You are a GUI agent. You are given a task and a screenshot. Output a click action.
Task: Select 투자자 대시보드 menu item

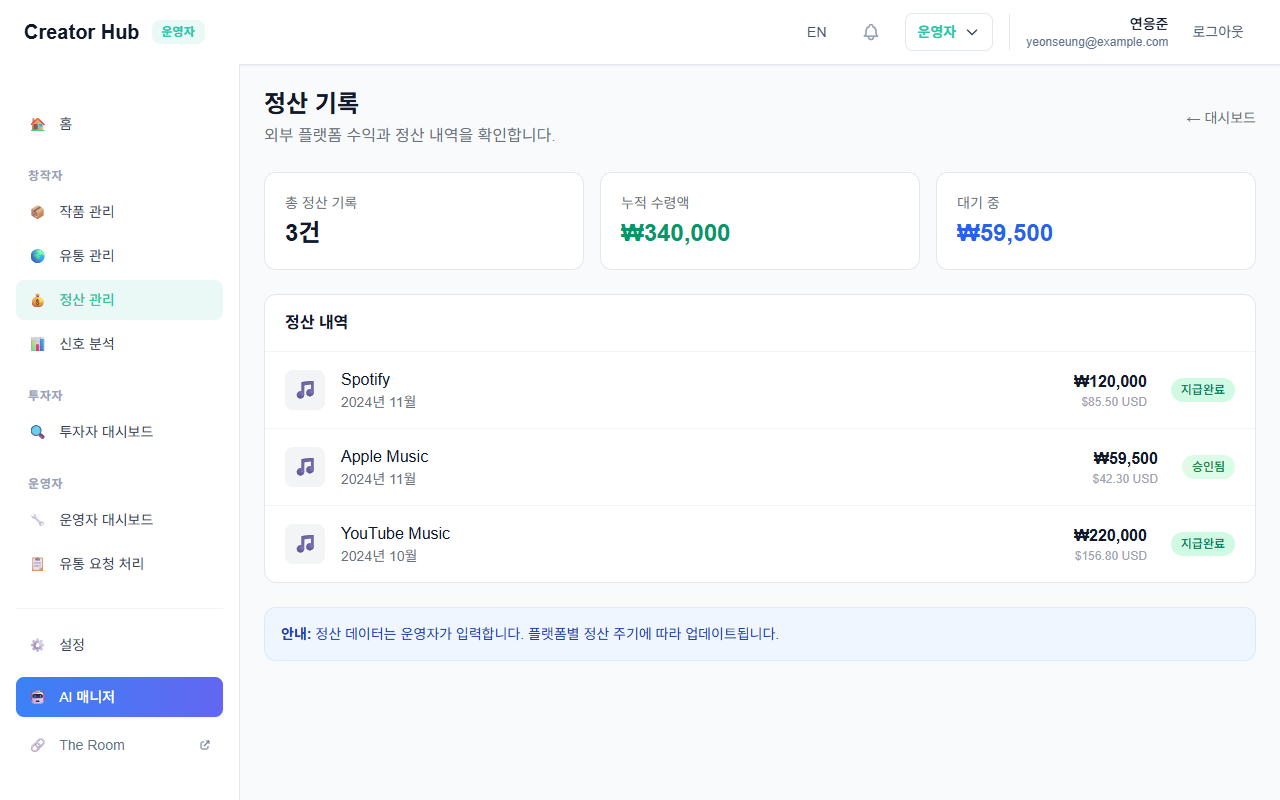[106, 432]
